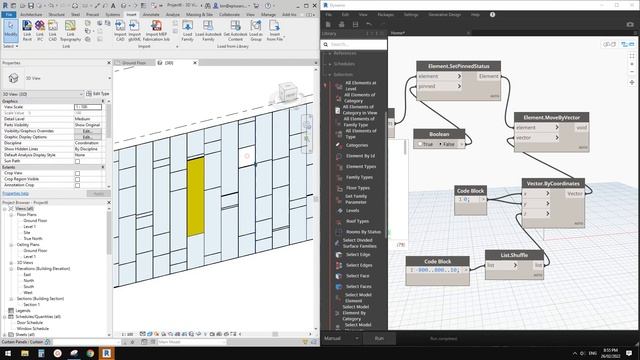Toggle the Sun Path checkbox
640x360 pixels.
[77, 161]
